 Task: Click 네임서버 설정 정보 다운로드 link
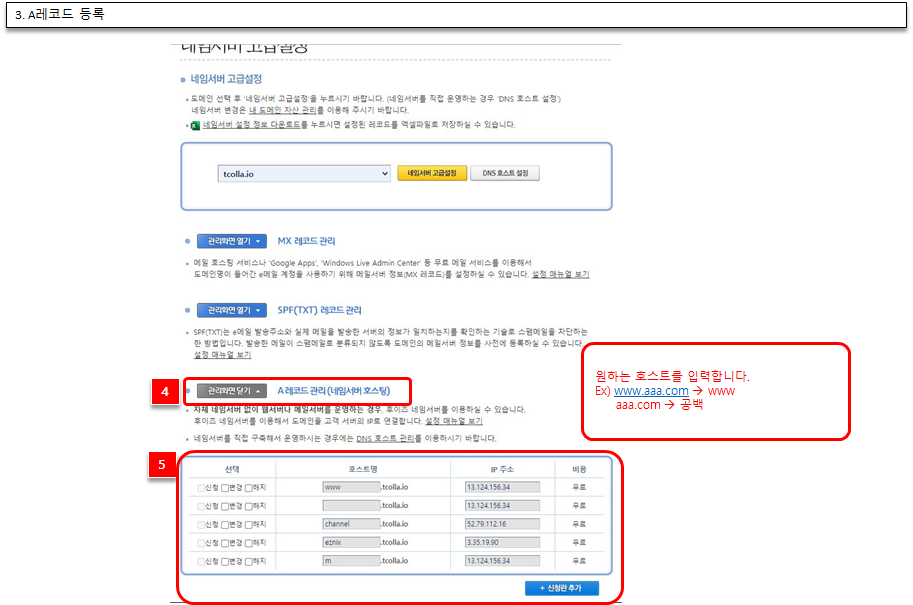tap(252, 125)
